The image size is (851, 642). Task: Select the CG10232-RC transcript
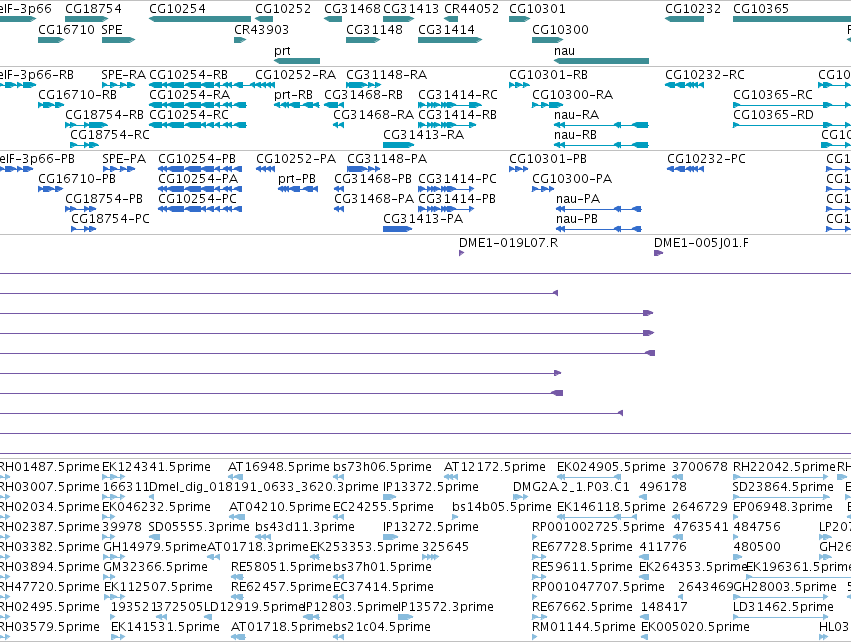(685, 85)
